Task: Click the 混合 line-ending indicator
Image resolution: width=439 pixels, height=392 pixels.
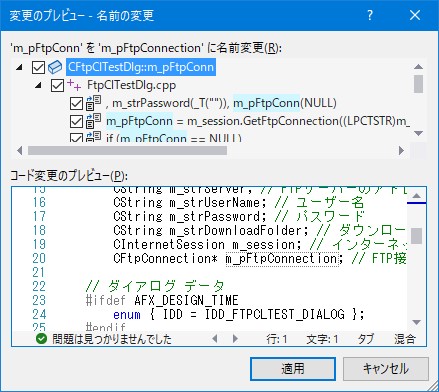Action: [405, 339]
